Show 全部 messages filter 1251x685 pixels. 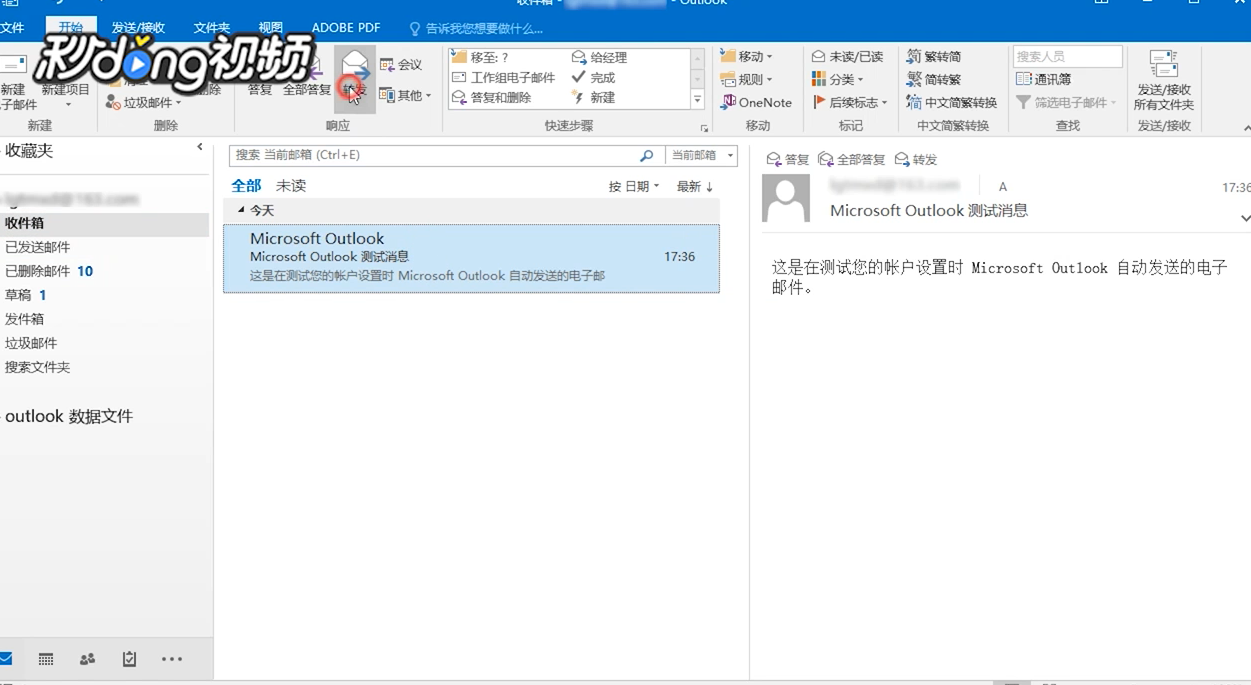246,185
